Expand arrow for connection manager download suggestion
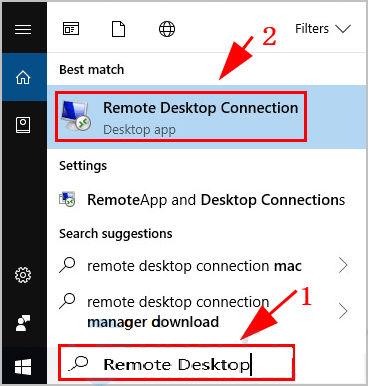The image size is (368, 386). click(343, 311)
